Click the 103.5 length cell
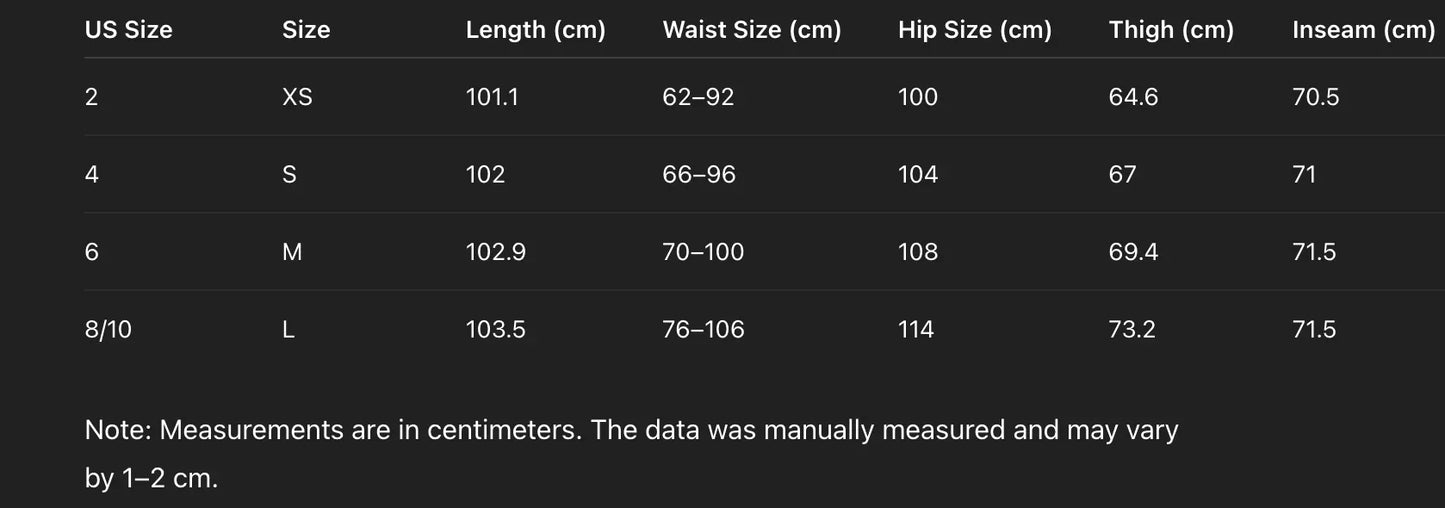 495,329
